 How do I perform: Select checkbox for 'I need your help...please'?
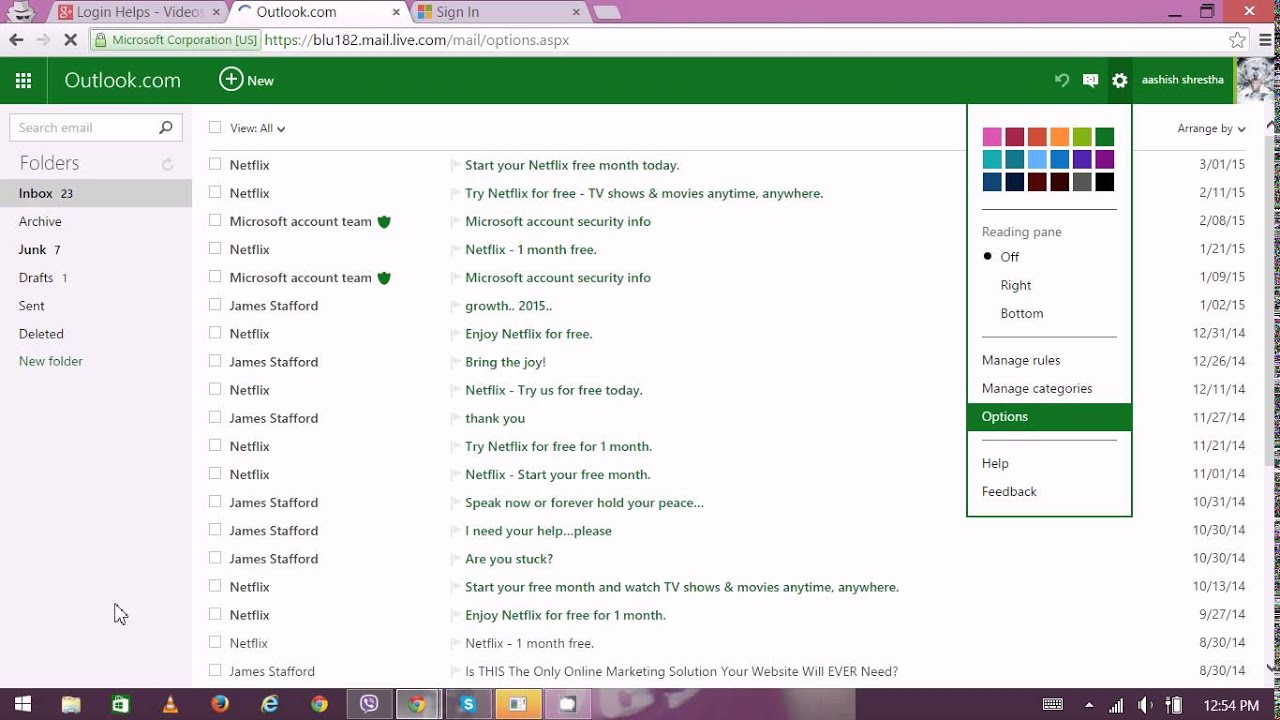coord(215,530)
